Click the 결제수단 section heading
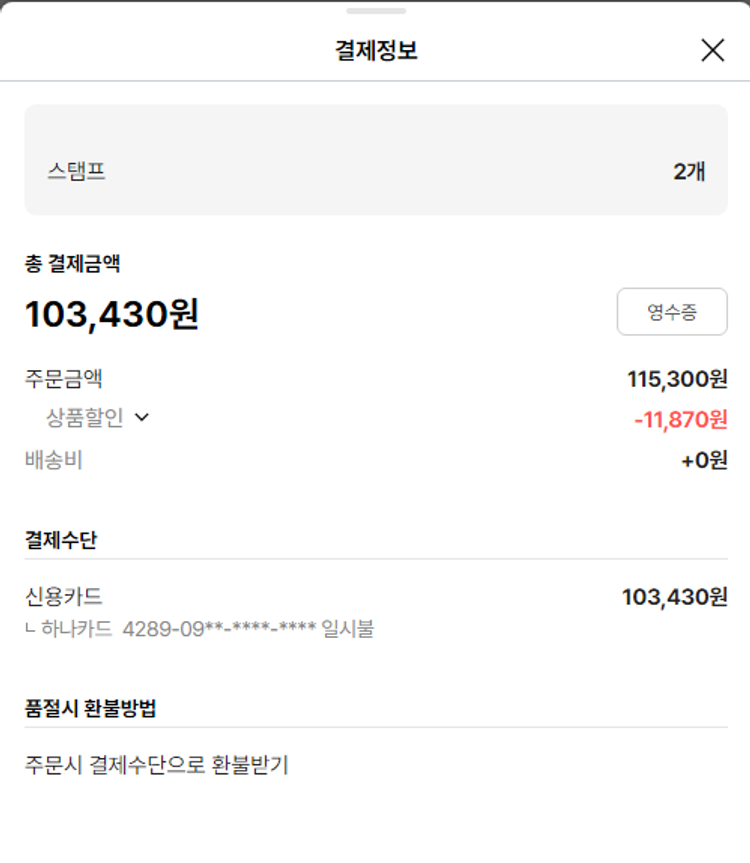The width and height of the screenshot is (750, 863). pyautogui.click(x=61, y=540)
